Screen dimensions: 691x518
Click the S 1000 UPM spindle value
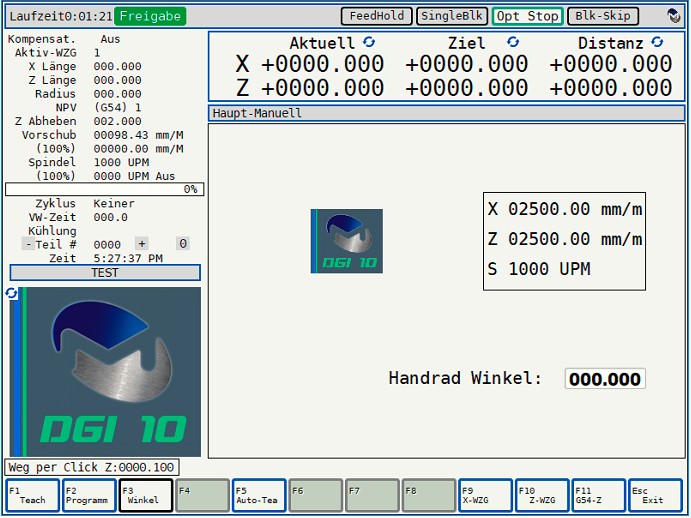539,269
